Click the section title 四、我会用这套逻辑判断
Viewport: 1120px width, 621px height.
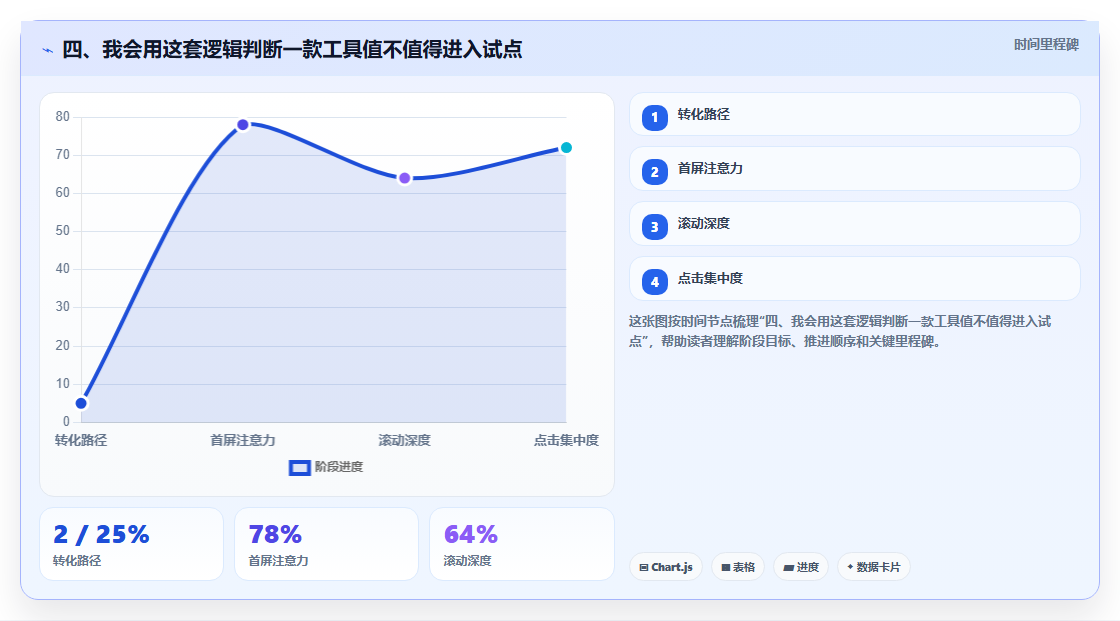[292, 49]
